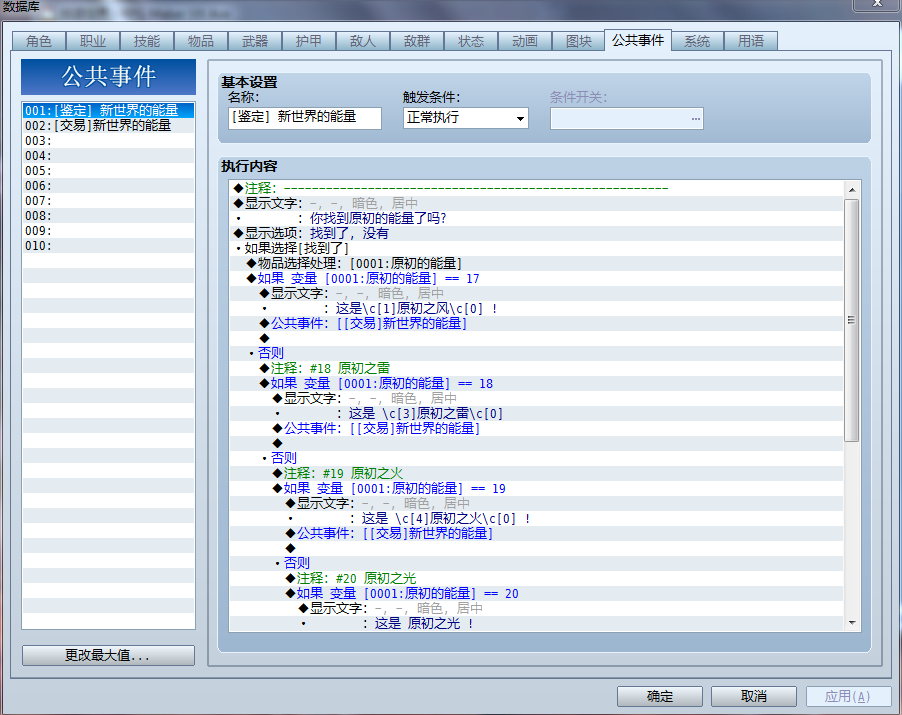The width and height of the screenshot is (902, 715).
Task: Select empty common event 010
Action: pos(108,245)
